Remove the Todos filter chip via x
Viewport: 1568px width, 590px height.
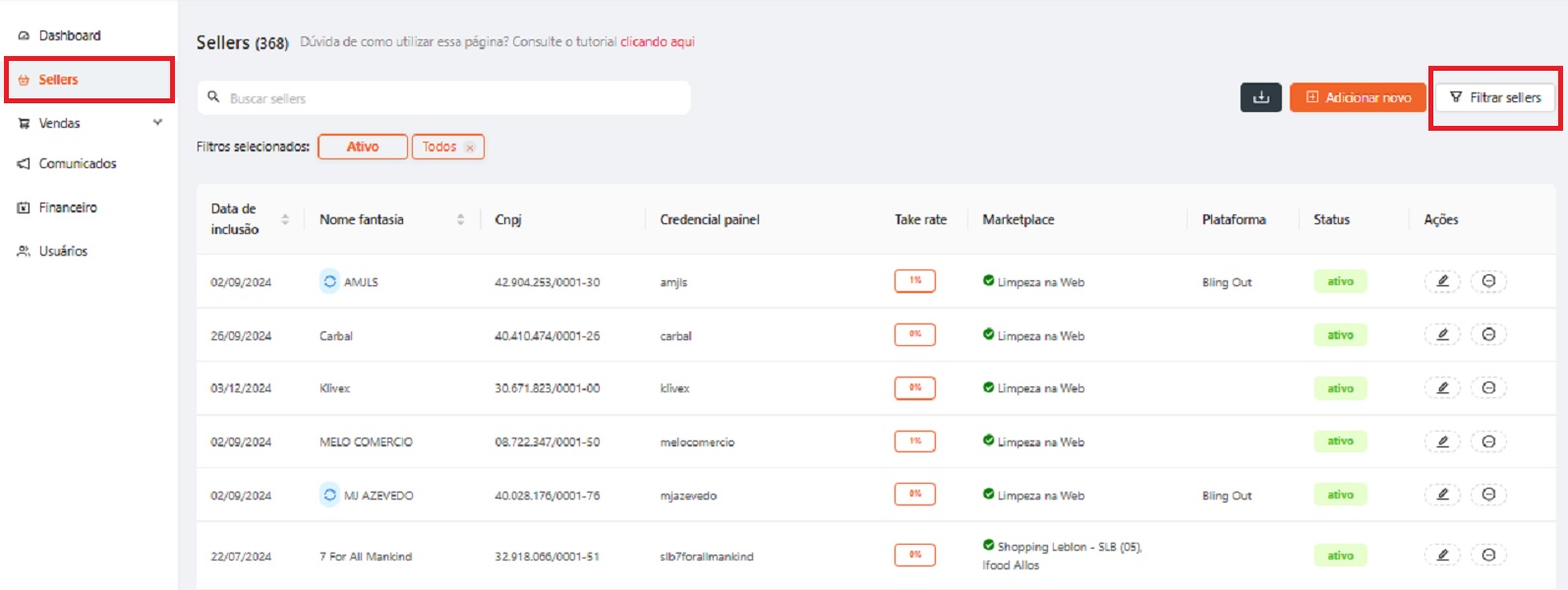pos(470,147)
